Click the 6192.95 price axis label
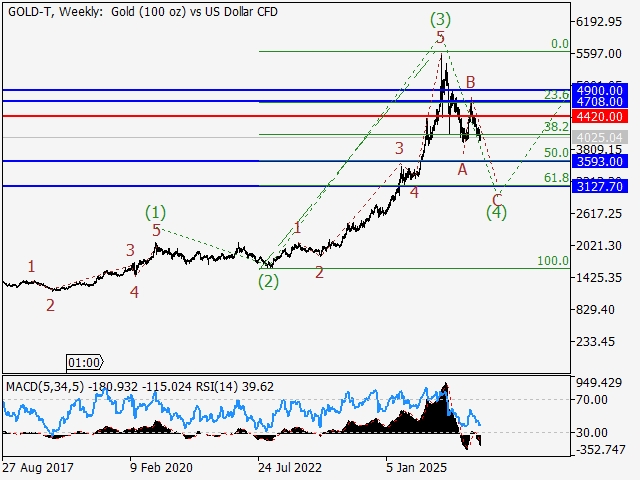The image size is (640, 480). tap(598, 22)
